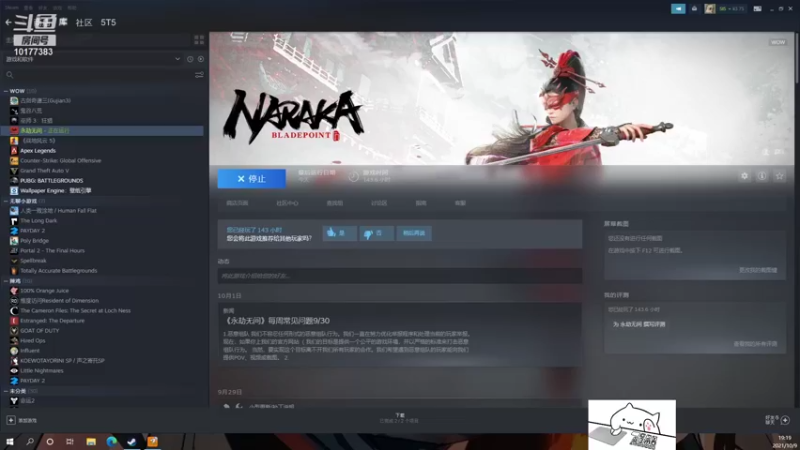The height and width of the screenshot is (450, 800).
Task: Select Counter-Strike: Global Offensive
Action: point(60,161)
